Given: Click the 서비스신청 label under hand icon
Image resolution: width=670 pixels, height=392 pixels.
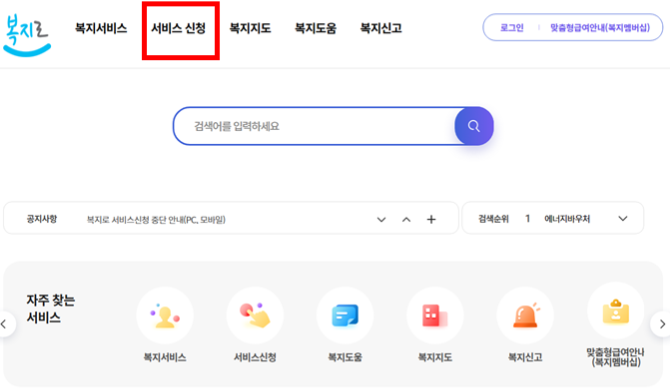Looking at the screenshot, I should pos(255,357).
